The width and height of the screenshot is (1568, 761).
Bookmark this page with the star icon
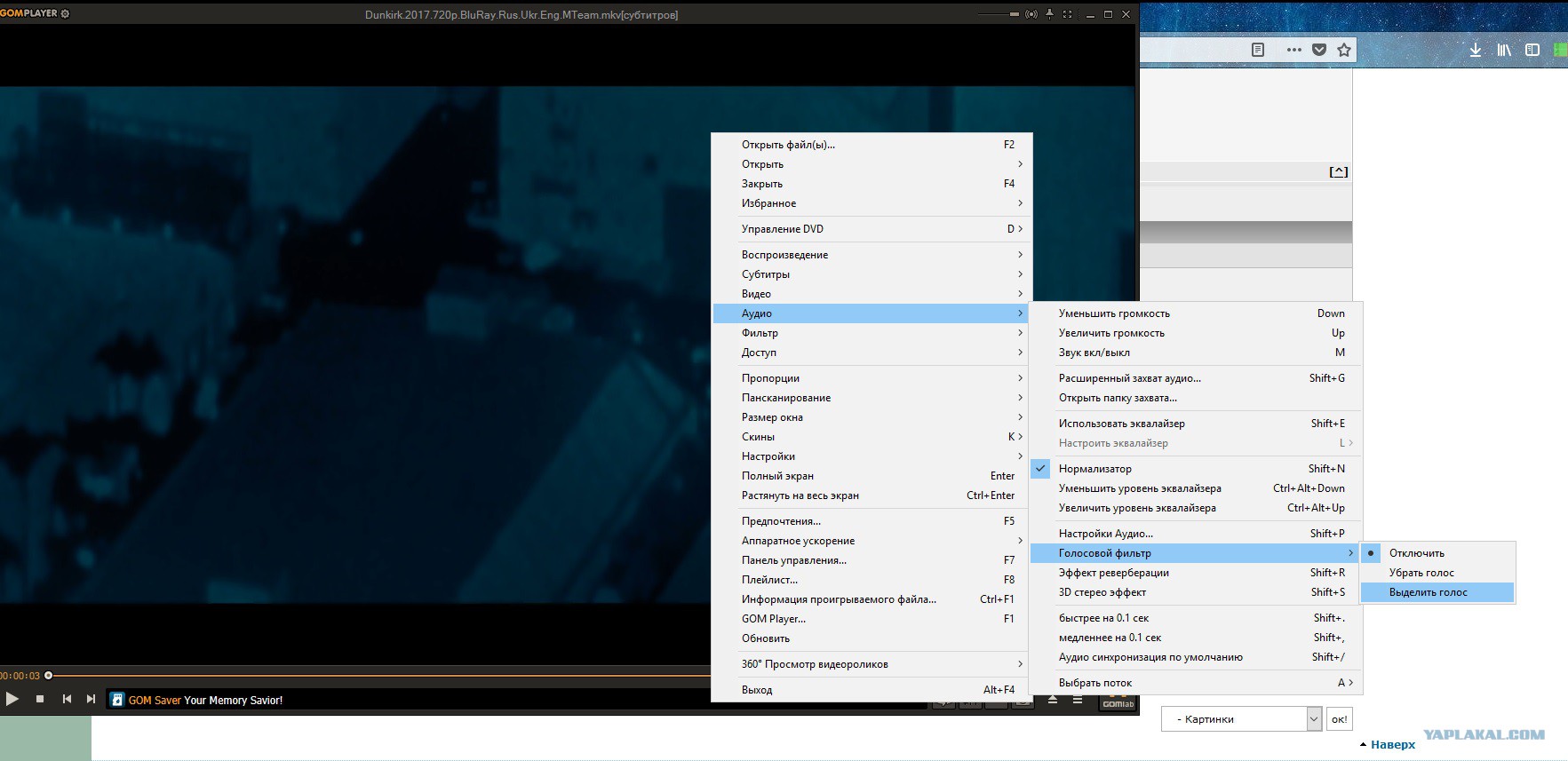click(x=1344, y=50)
